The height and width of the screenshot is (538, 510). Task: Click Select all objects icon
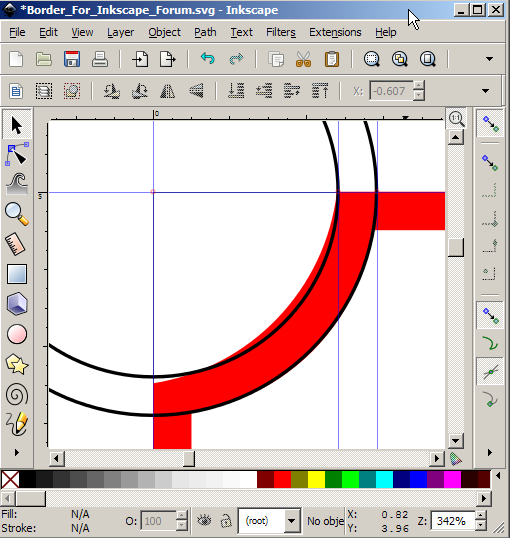click(x=16, y=91)
